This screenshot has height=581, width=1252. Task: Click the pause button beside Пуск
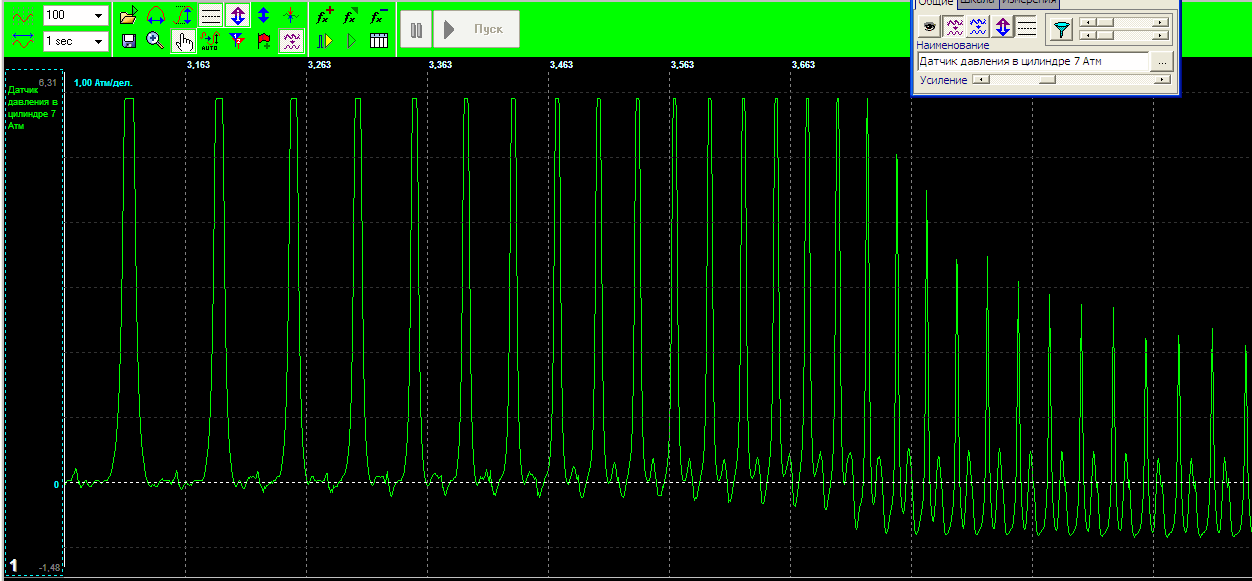pyautogui.click(x=416, y=29)
